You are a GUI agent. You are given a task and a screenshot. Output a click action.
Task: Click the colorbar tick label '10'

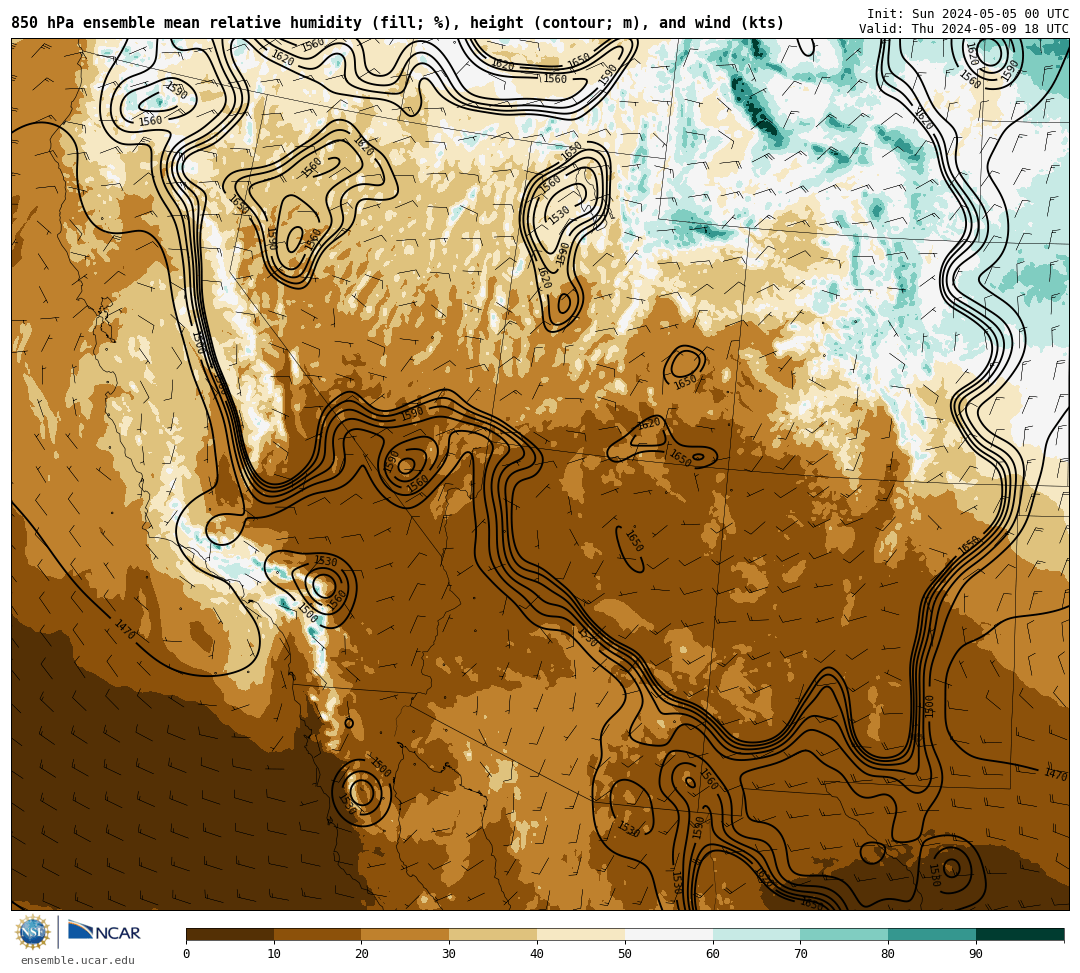coord(274,954)
